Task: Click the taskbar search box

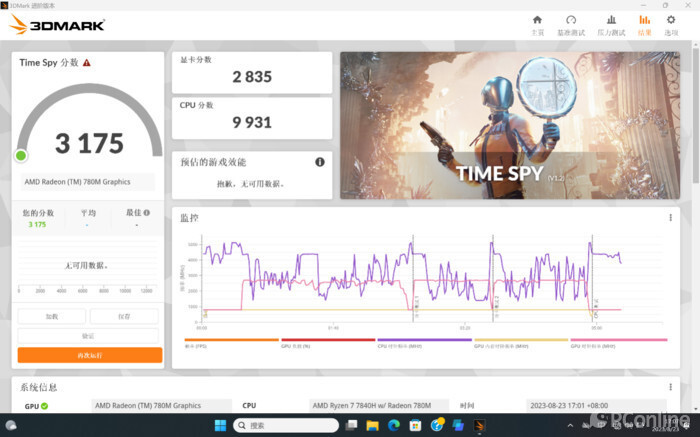Action: tap(286, 425)
